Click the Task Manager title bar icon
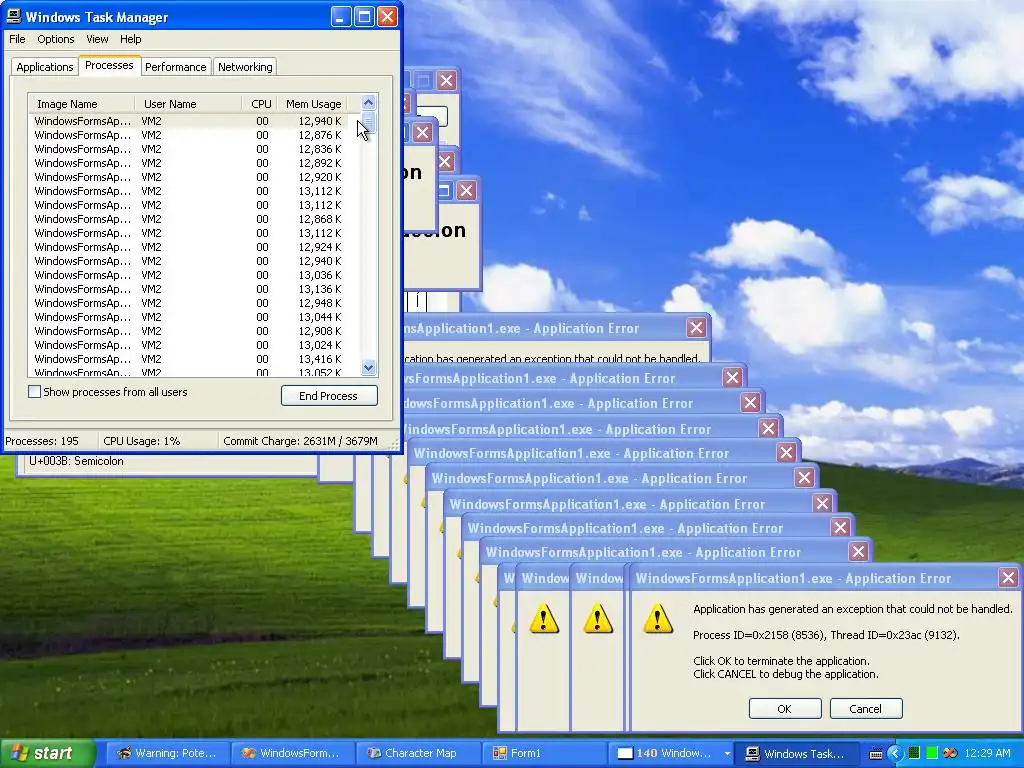1024x768 pixels. pyautogui.click(x=14, y=16)
